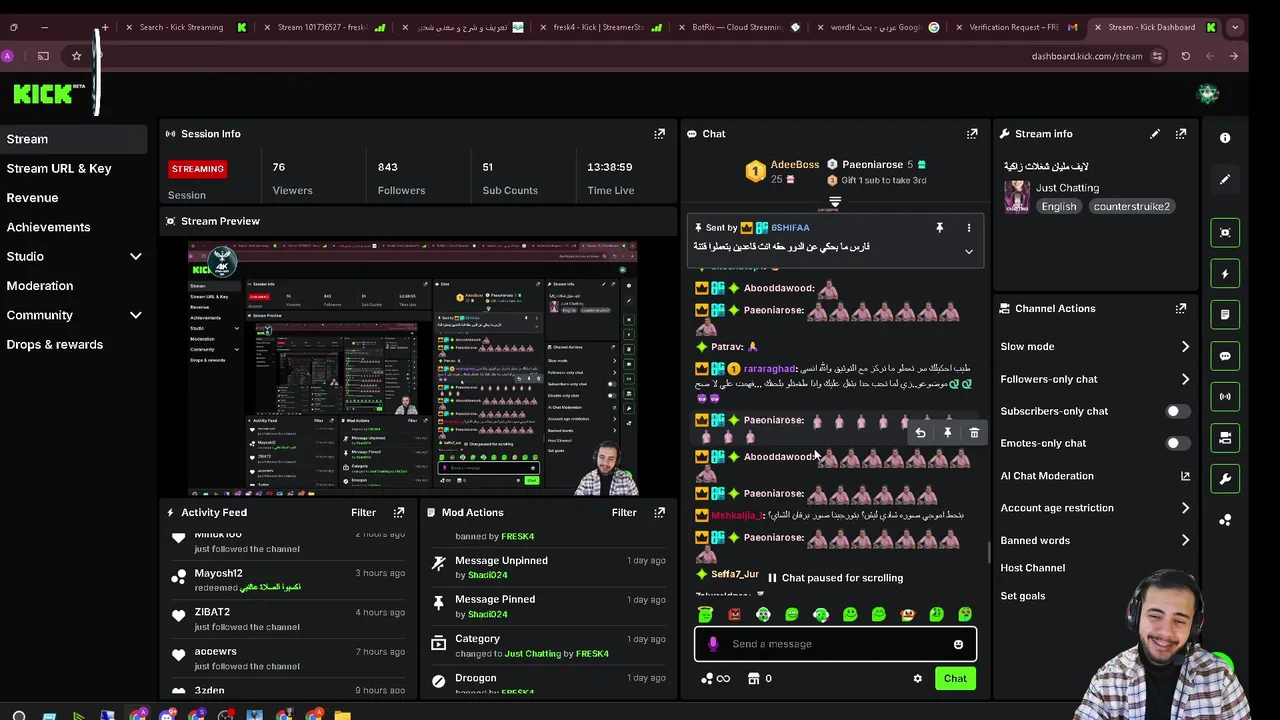The height and width of the screenshot is (720, 1280).
Task: Expand Followers-only chat options
Action: pos(1185,379)
